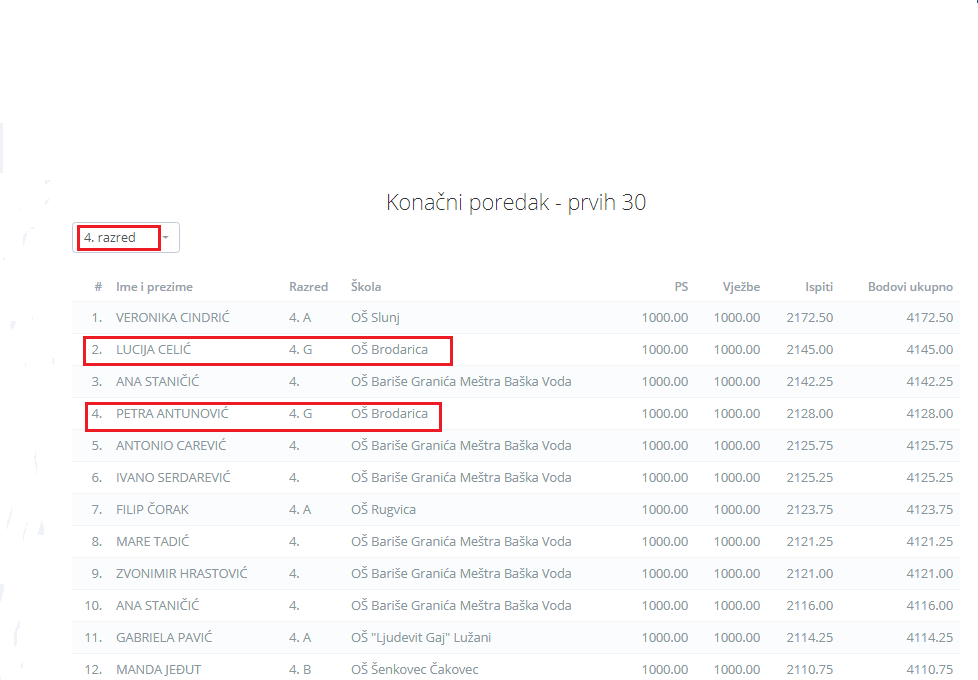The image size is (978, 680).
Task: Click the 'Škola' column header
Action: (366, 287)
